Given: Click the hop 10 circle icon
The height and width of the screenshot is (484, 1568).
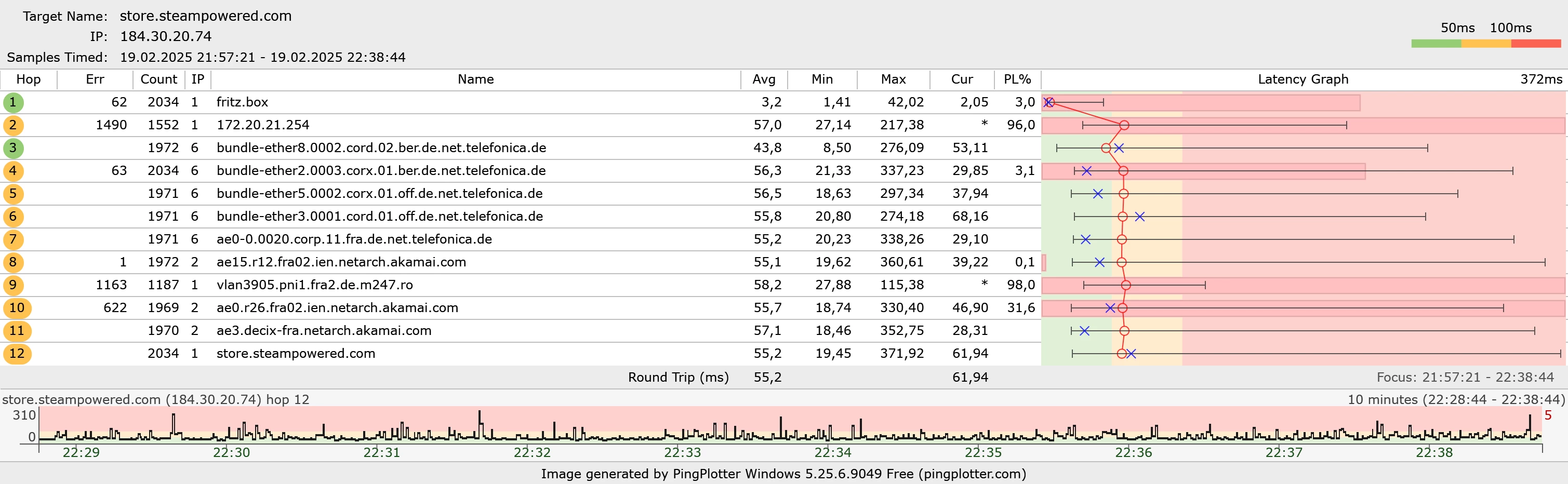Looking at the screenshot, I should pyautogui.click(x=17, y=307).
